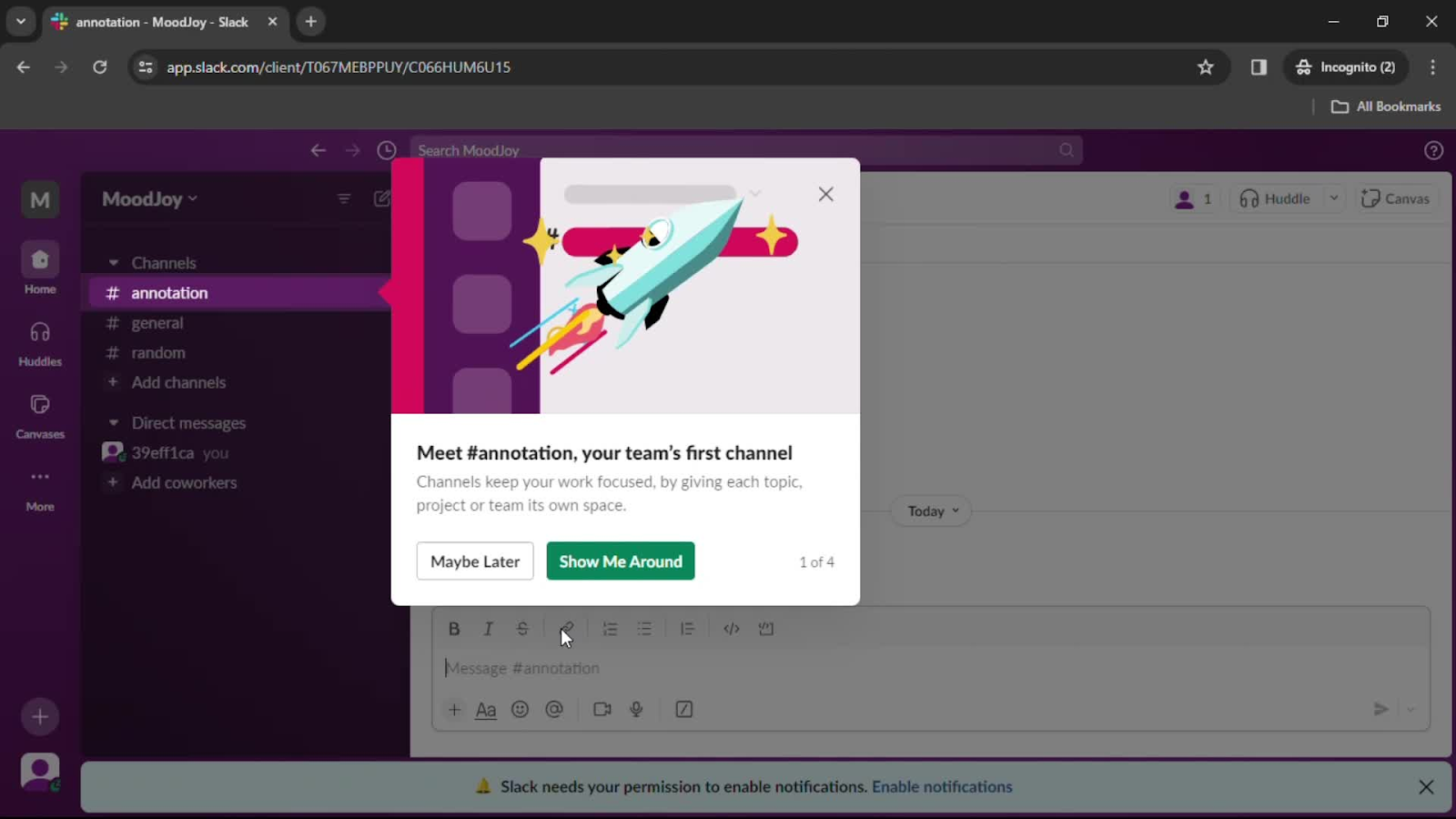Record a video clip

click(602, 709)
